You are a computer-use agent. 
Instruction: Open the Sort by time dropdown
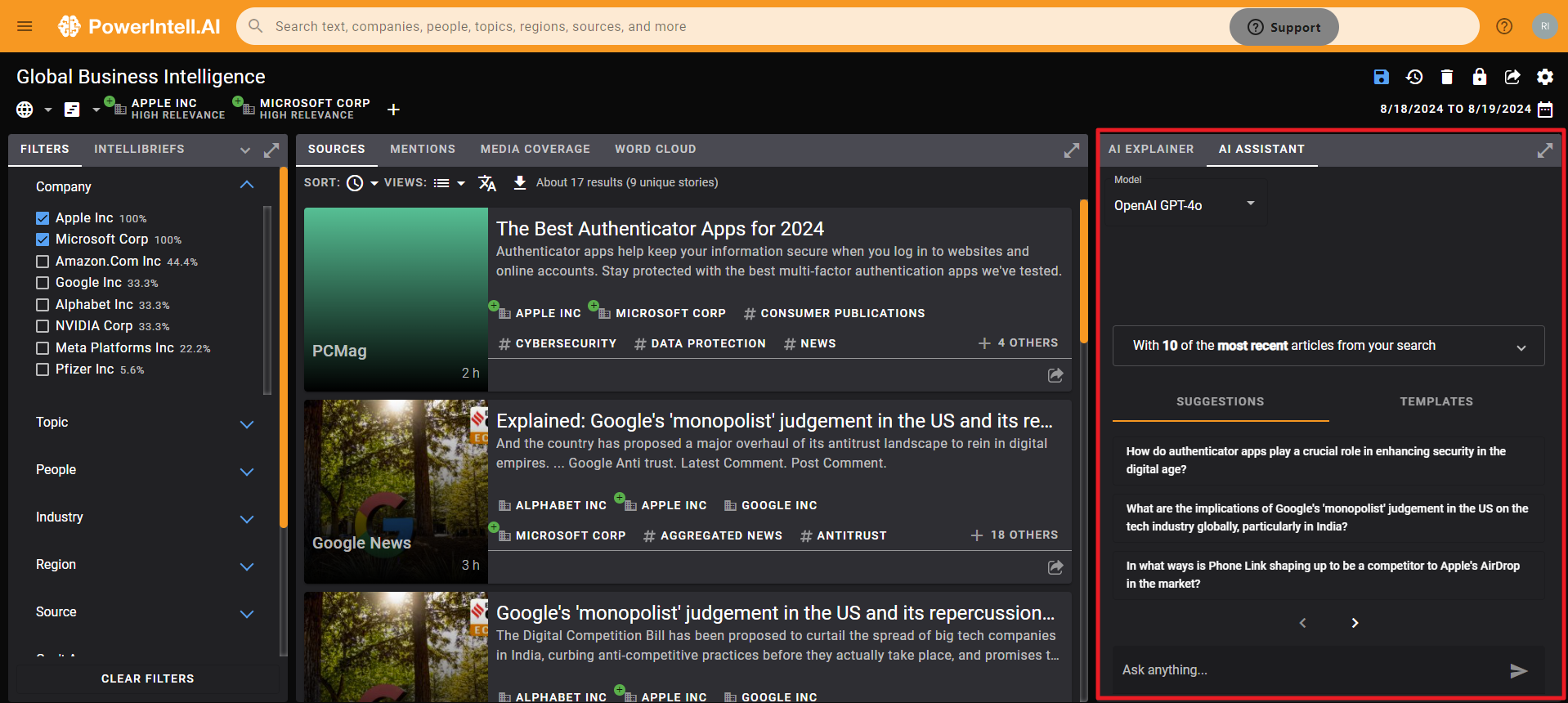pyautogui.click(x=362, y=183)
